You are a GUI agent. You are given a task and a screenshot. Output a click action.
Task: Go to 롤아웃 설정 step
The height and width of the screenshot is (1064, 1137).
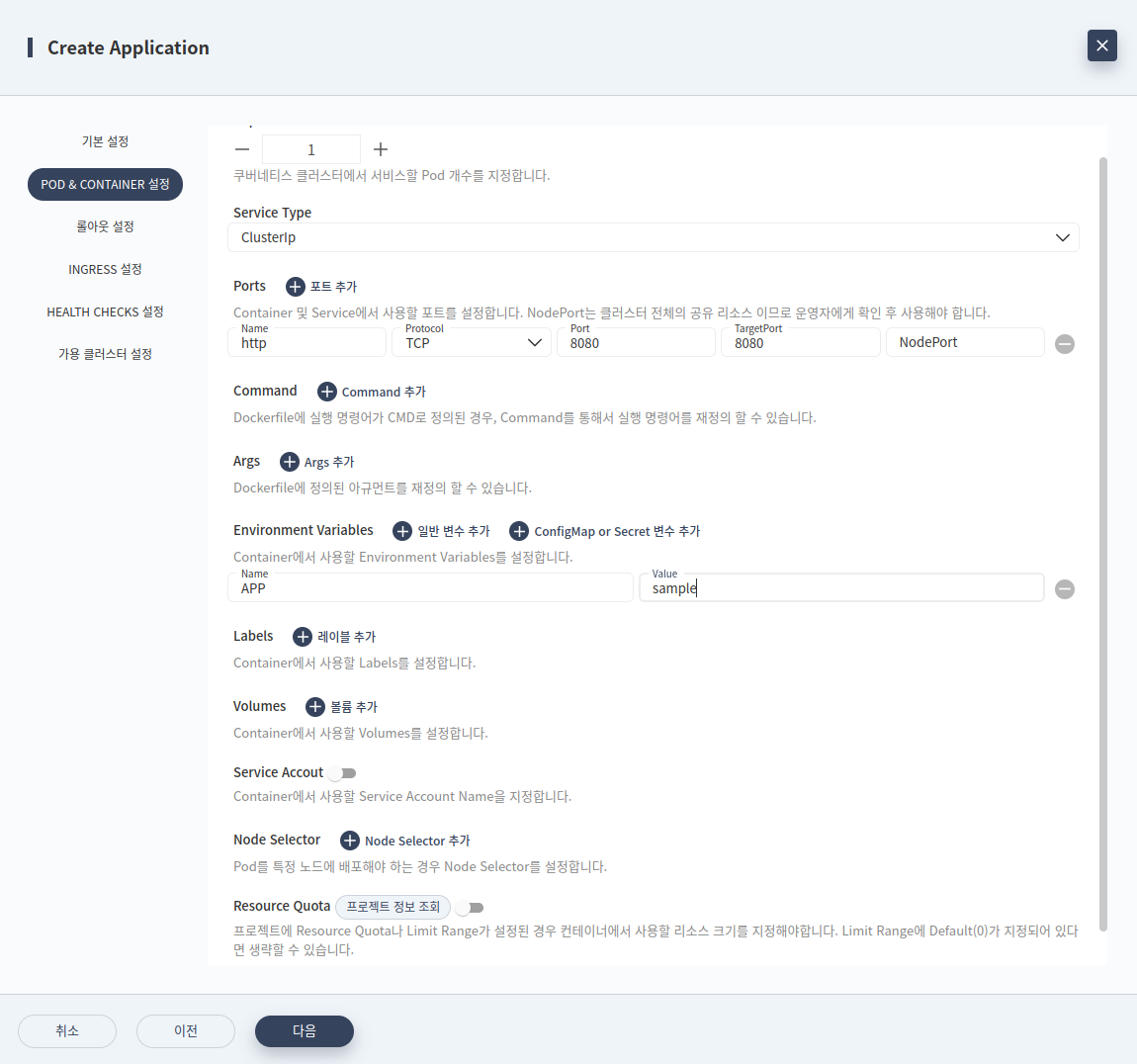(105, 226)
